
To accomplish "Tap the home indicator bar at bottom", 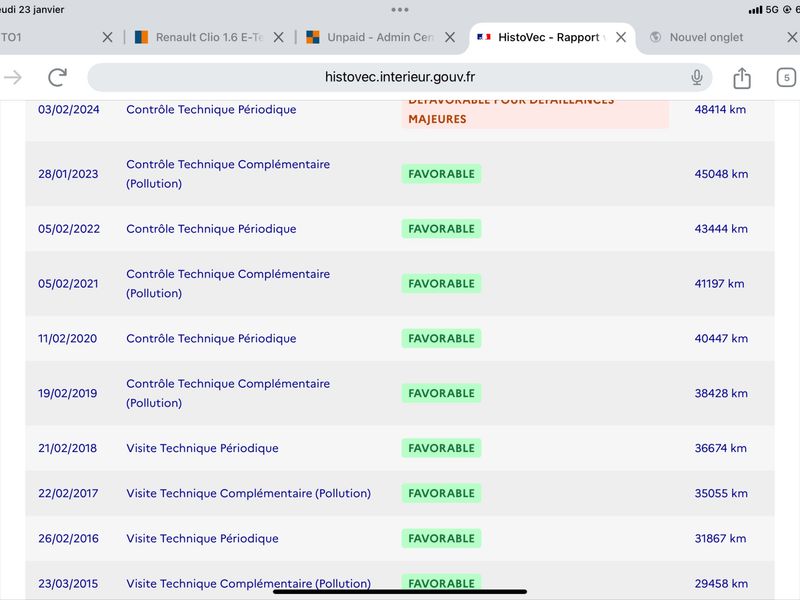I will pos(399,592).
